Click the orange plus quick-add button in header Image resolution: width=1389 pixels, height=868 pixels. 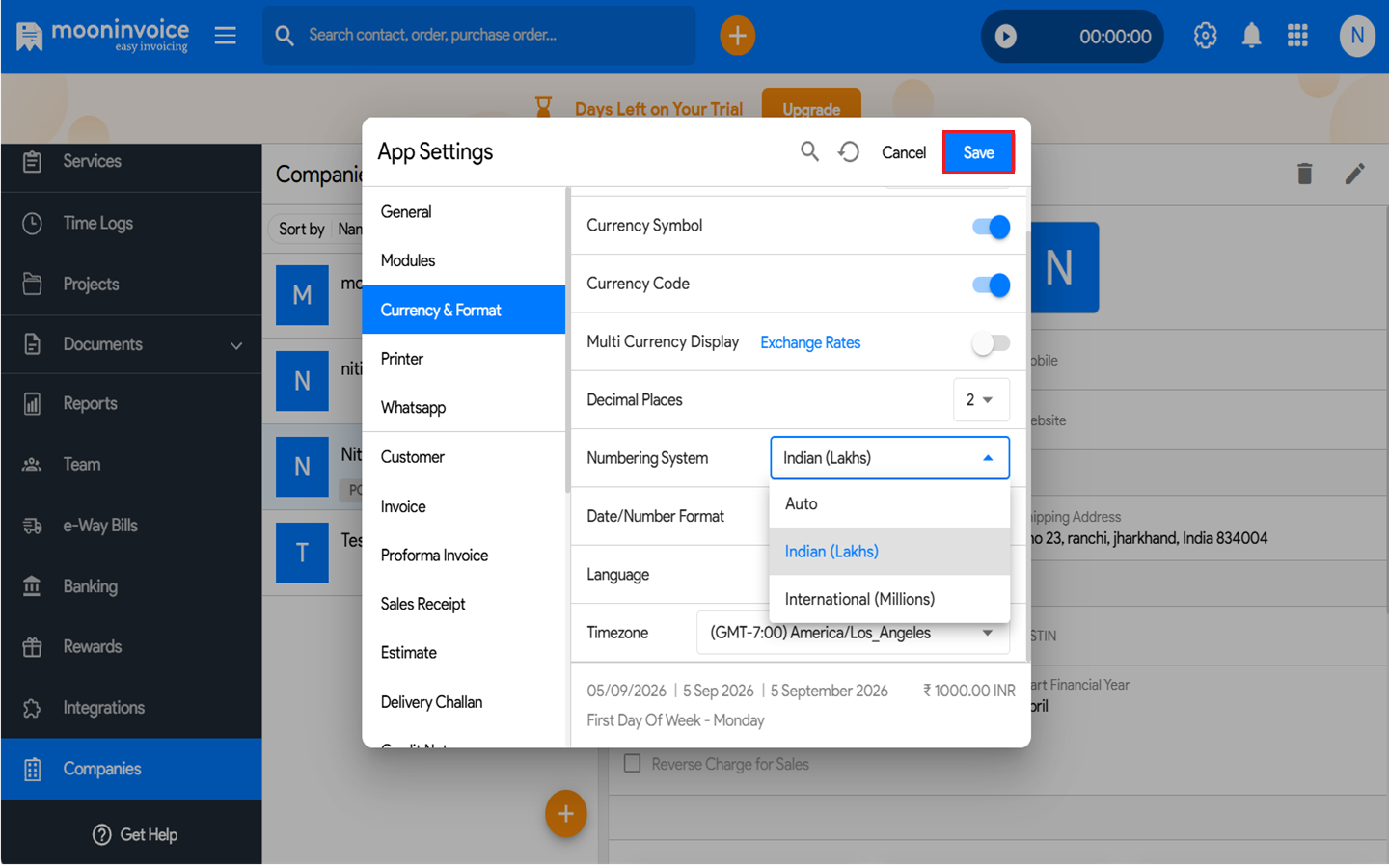tap(737, 36)
